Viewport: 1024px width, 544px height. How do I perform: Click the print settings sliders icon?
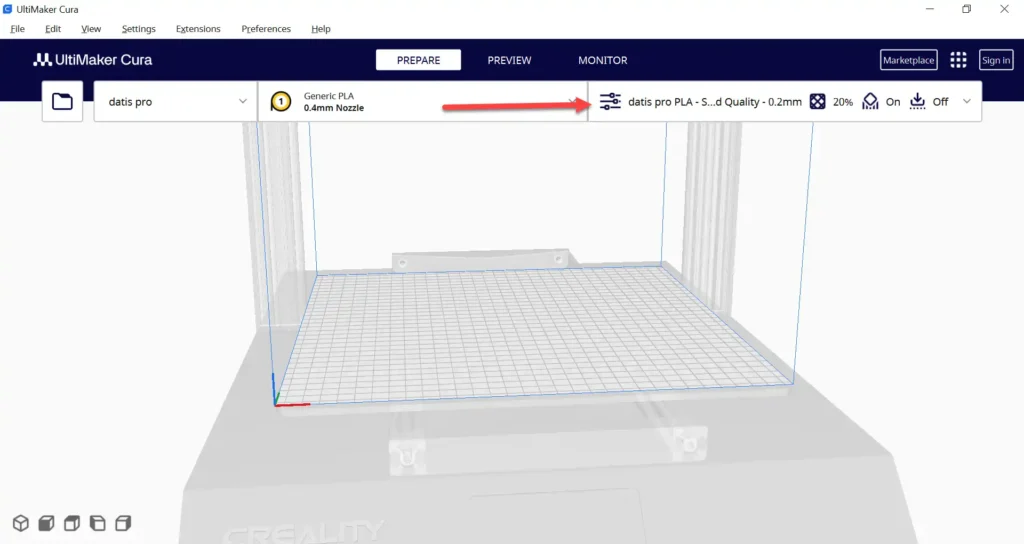[610, 101]
